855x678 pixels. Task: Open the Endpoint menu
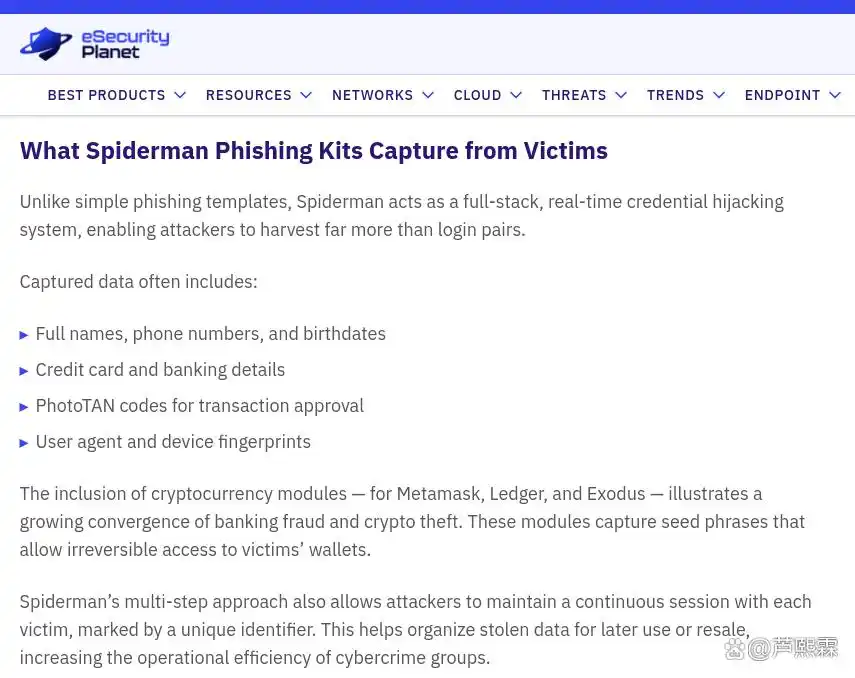pos(782,95)
